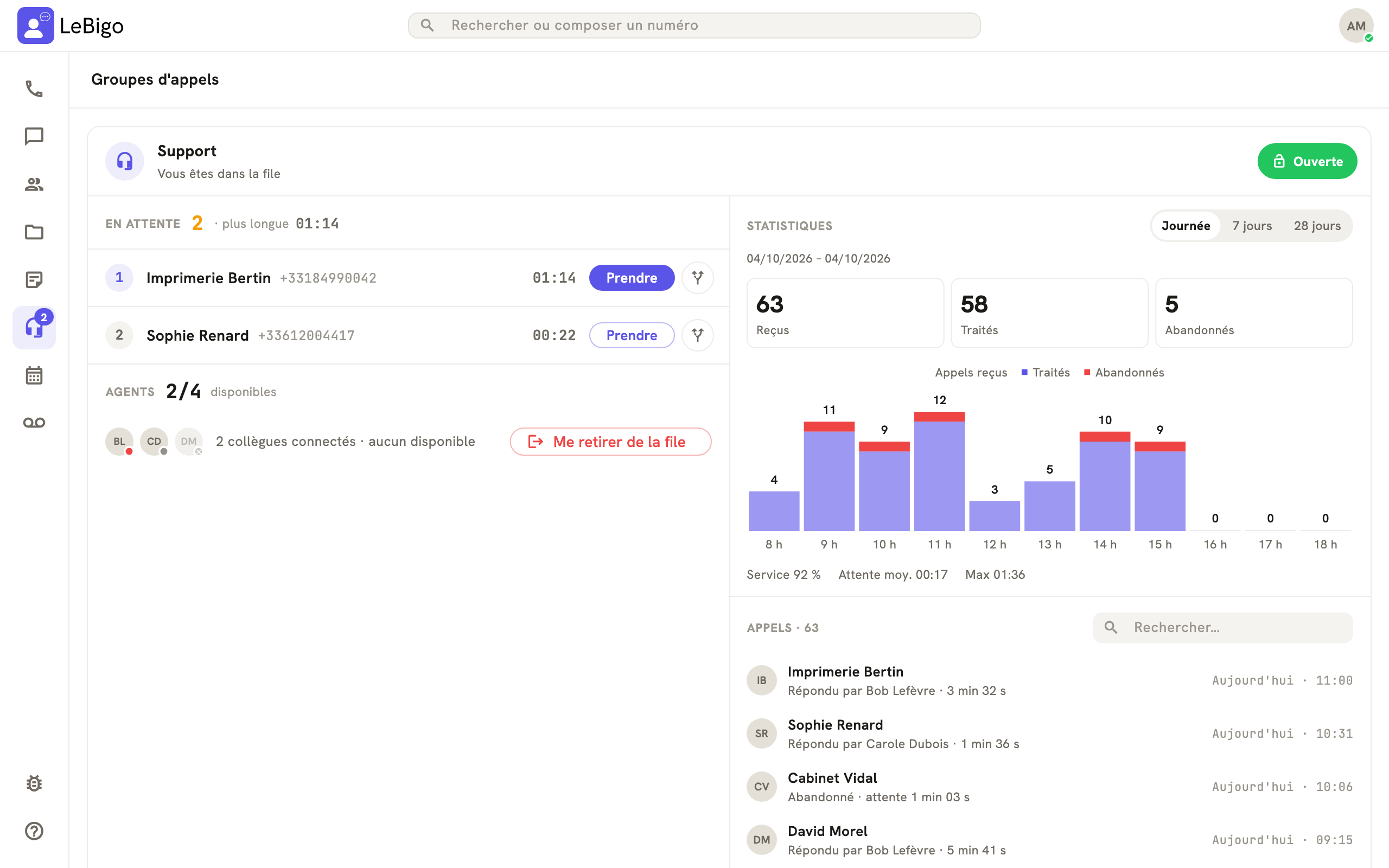The image size is (1389, 868).
Task: Open the Sophie Renard 10:31 call entry
Action: (x=1049, y=733)
